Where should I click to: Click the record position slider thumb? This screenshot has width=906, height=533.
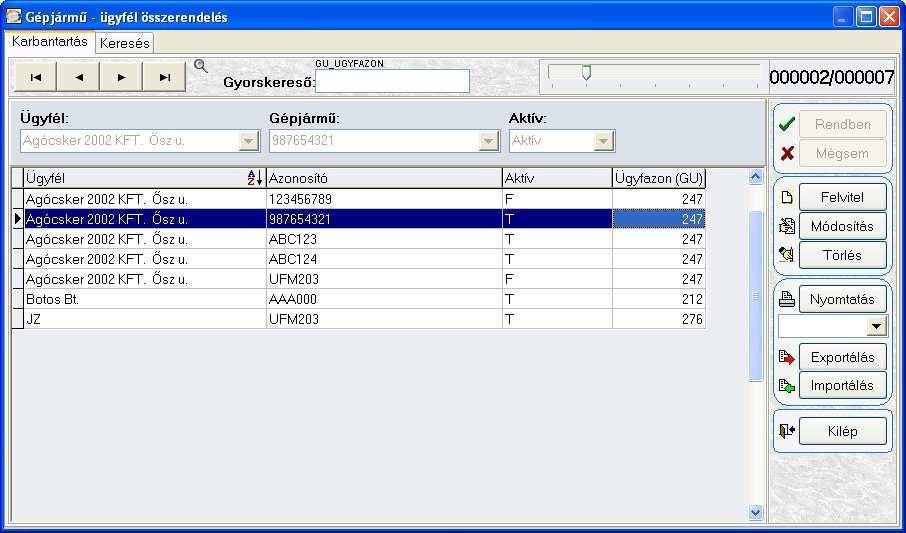click(586, 72)
